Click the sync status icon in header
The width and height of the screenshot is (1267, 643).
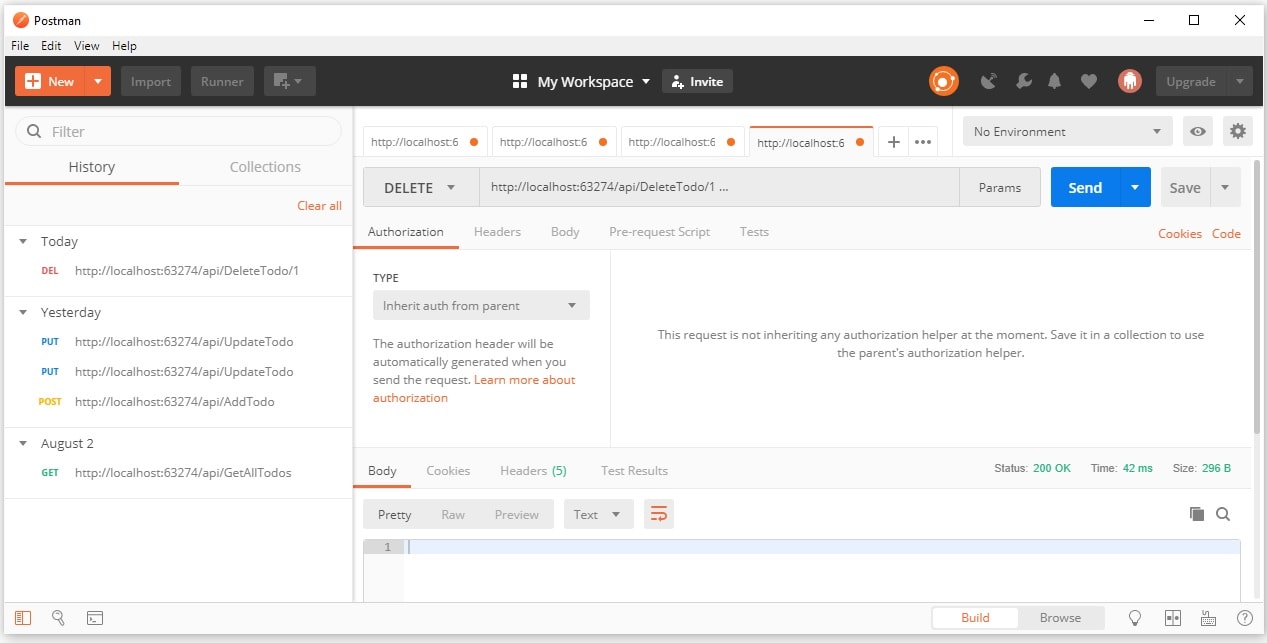[x=943, y=81]
